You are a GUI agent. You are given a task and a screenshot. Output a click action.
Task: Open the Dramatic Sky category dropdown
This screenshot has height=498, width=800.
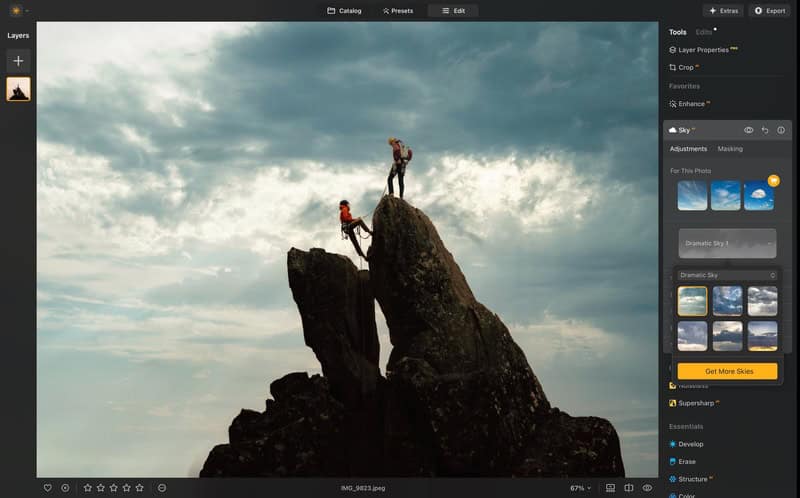[727, 275]
